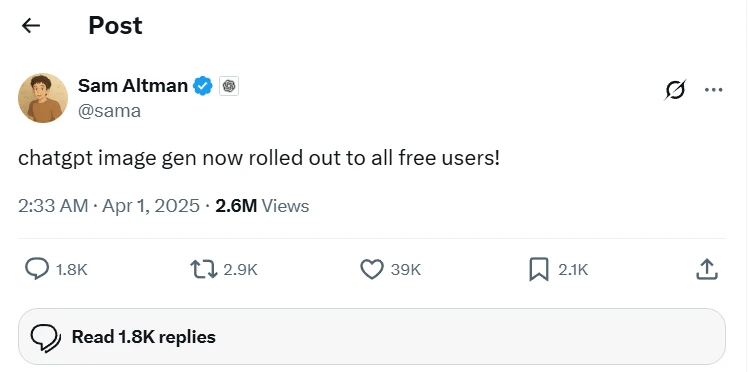View the 2.6M Views analytics
This screenshot has width=748, height=372.
(262, 206)
